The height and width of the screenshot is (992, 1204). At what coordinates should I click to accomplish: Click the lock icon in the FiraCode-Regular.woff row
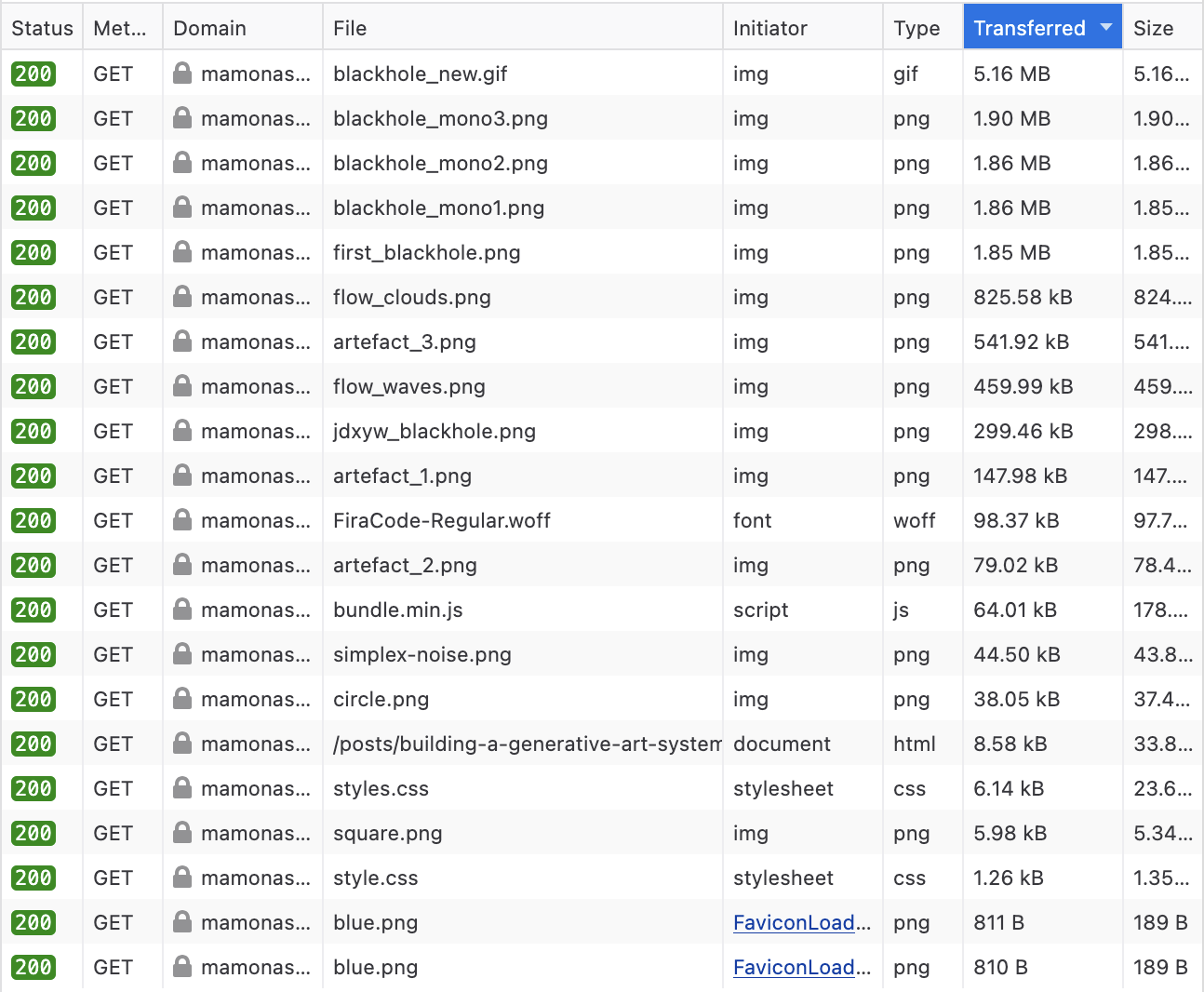[182, 520]
